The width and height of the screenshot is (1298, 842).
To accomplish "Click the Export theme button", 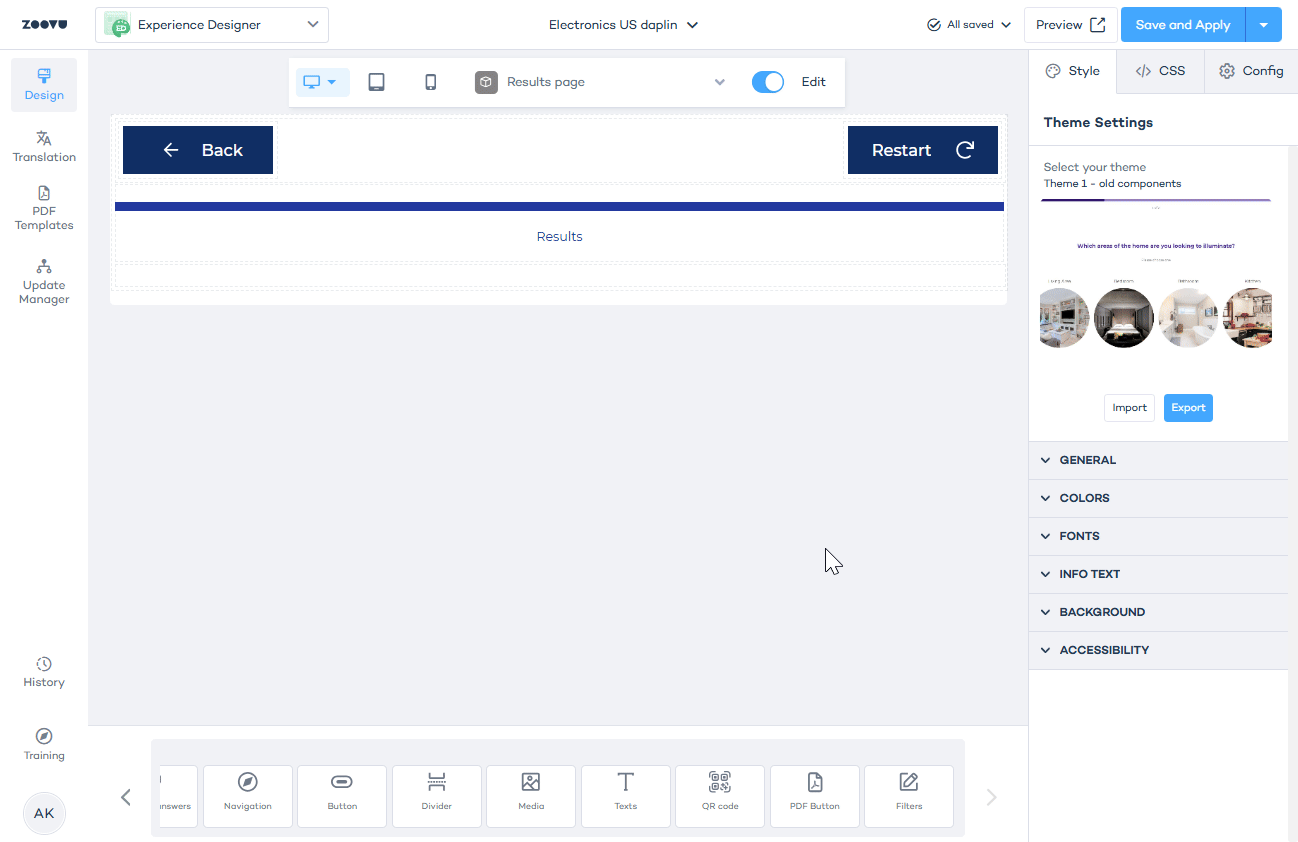I will point(1188,408).
